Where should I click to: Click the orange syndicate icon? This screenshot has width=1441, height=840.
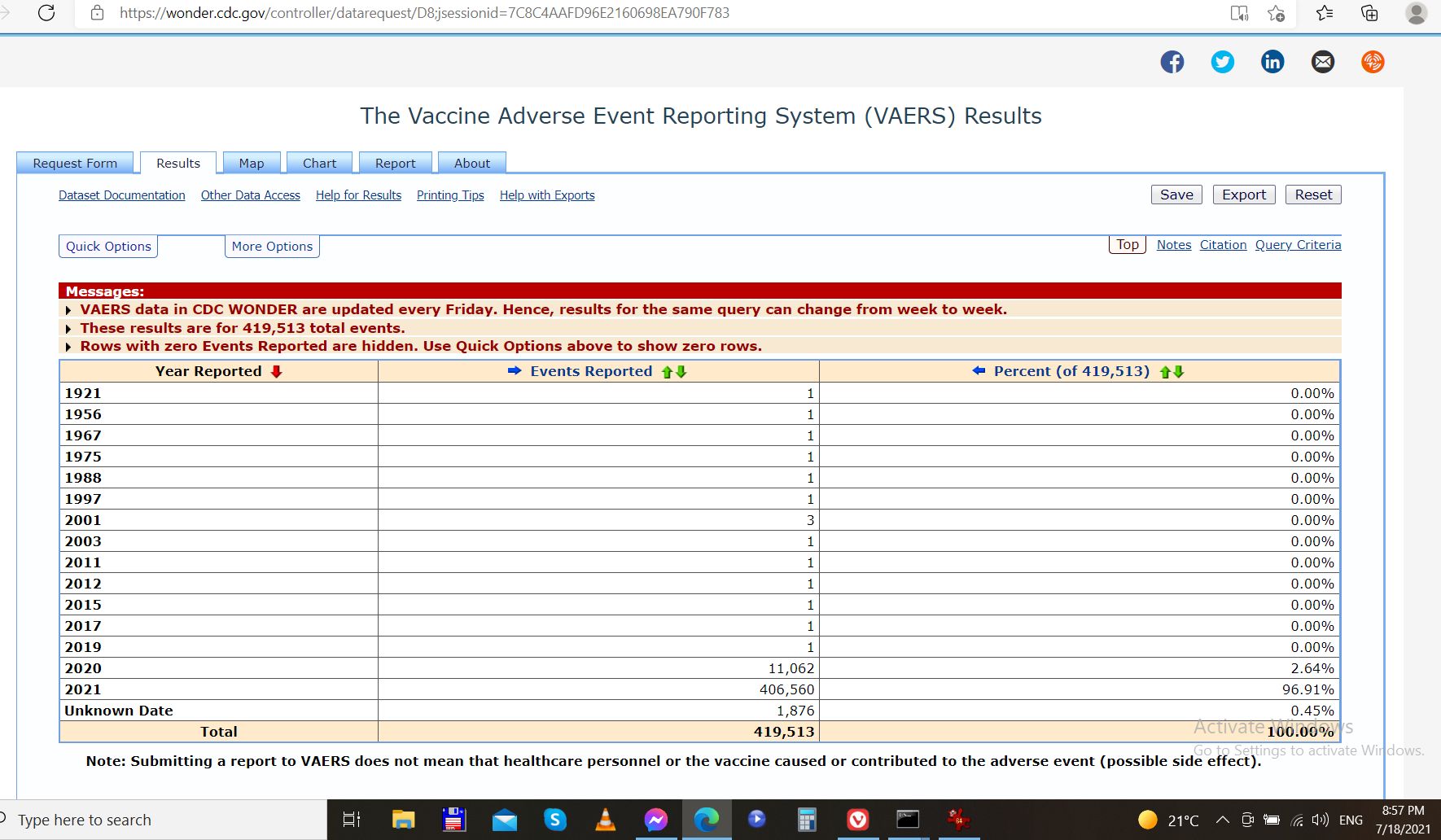[x=1373, y=62]
